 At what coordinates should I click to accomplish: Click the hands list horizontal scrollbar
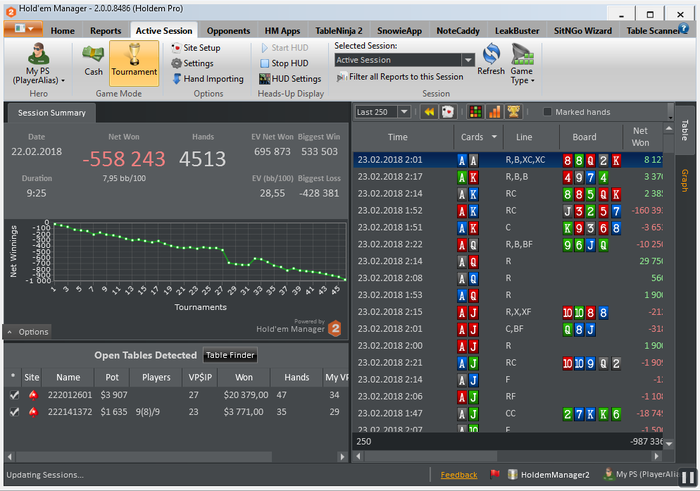431,456
